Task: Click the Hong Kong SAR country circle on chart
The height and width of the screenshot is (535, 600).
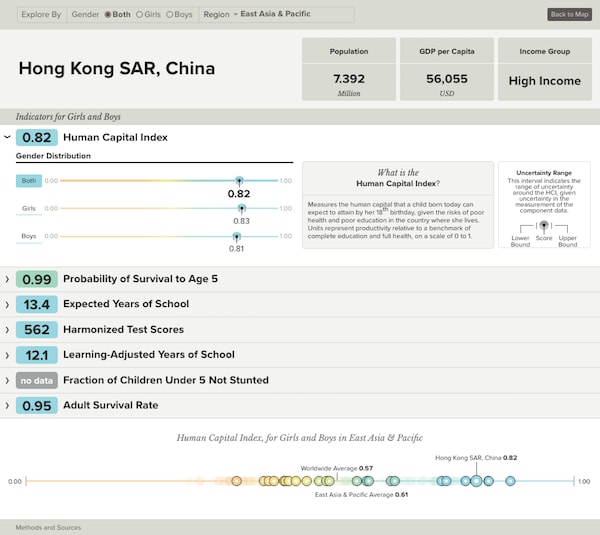Action: click(476, 481)
